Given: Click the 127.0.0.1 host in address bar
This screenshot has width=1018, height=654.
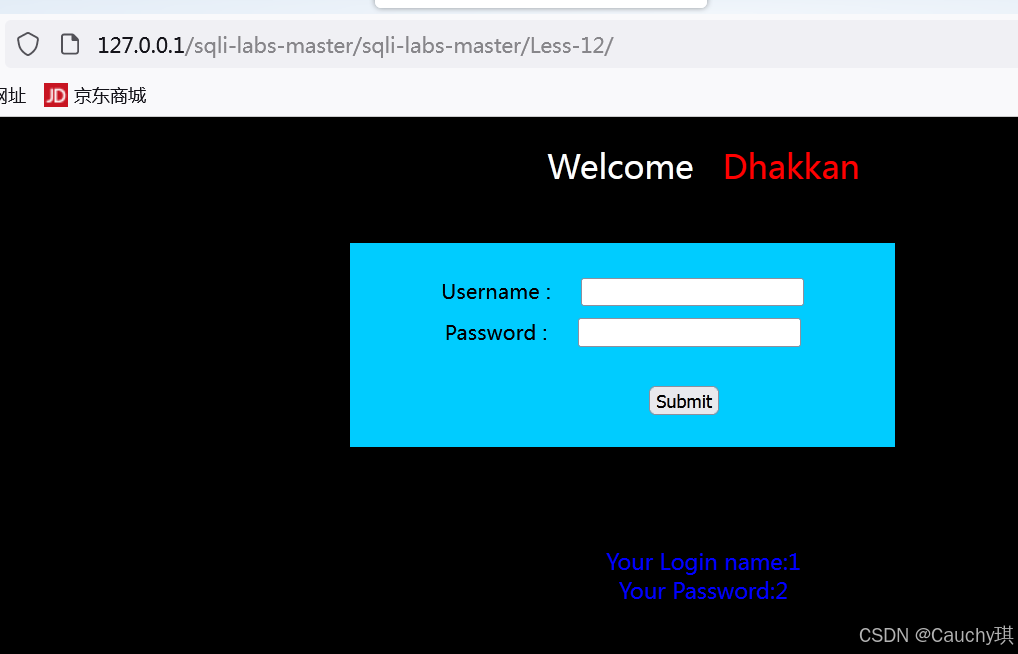Looking at the screenshot, I should (141, 45).
